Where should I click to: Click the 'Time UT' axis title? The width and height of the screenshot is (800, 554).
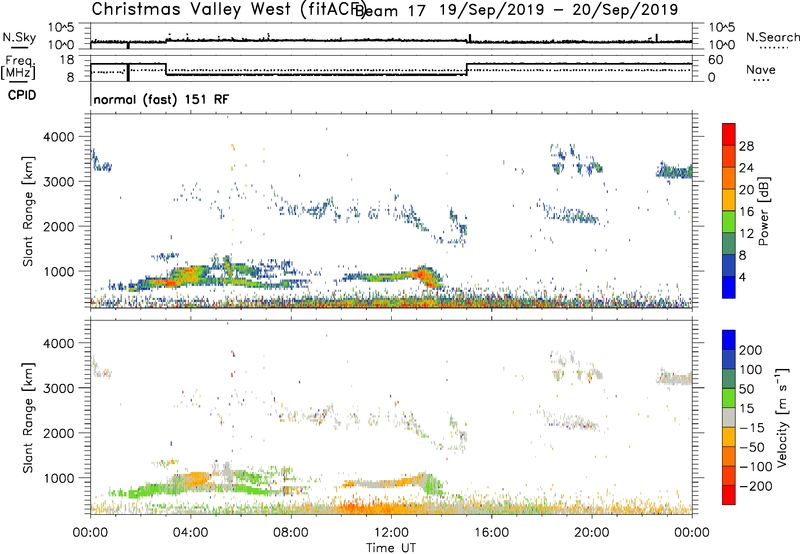coord(391,548)
